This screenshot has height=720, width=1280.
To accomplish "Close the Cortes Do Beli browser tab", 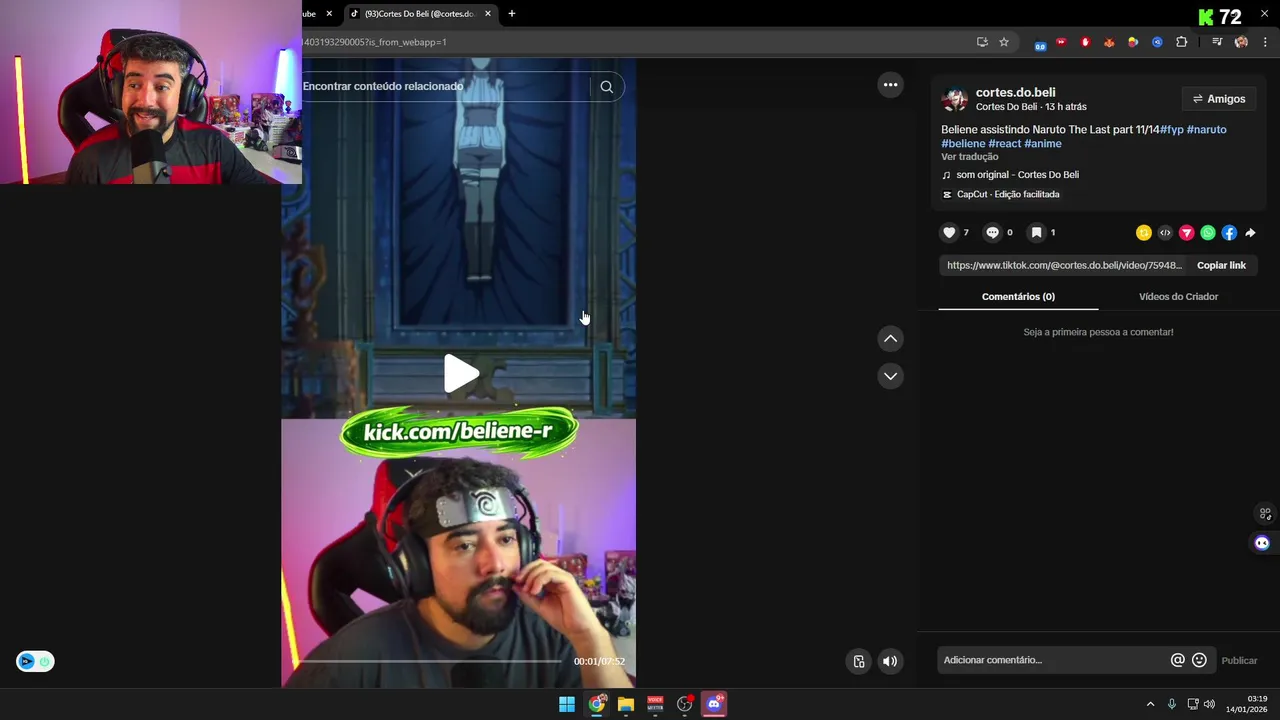I will click(488, 14).
